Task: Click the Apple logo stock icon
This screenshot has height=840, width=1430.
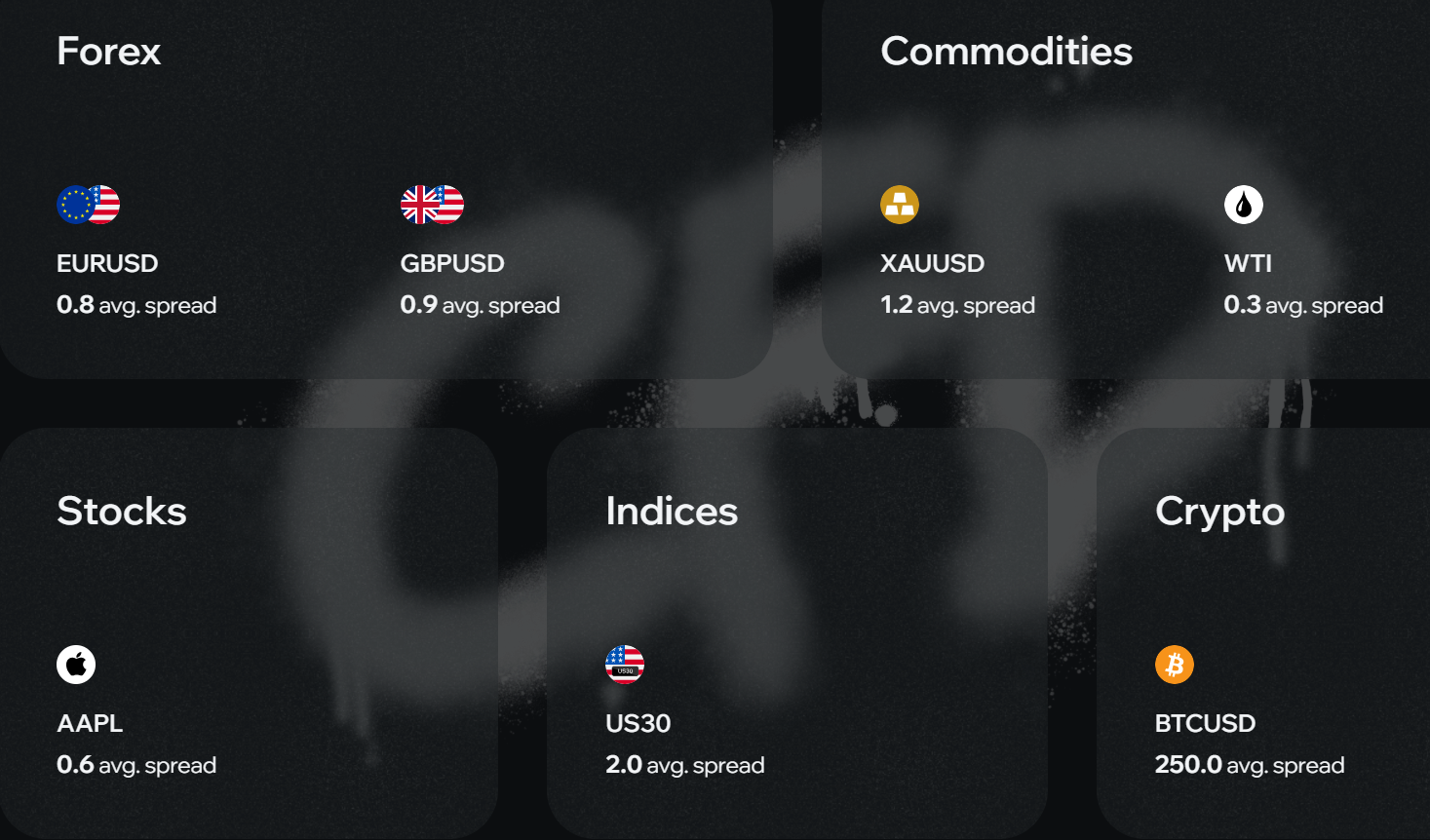Action: [x=76, y=665]
